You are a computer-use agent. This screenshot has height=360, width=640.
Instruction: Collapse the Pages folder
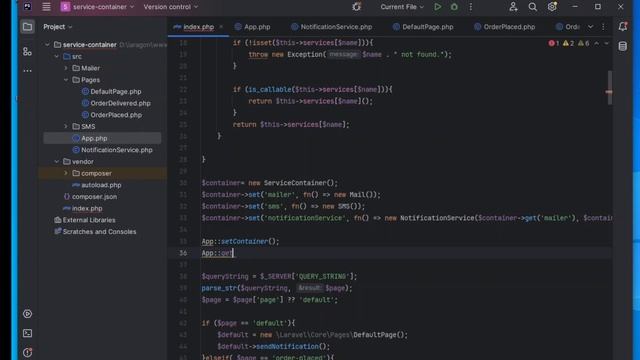click(66, 80)
